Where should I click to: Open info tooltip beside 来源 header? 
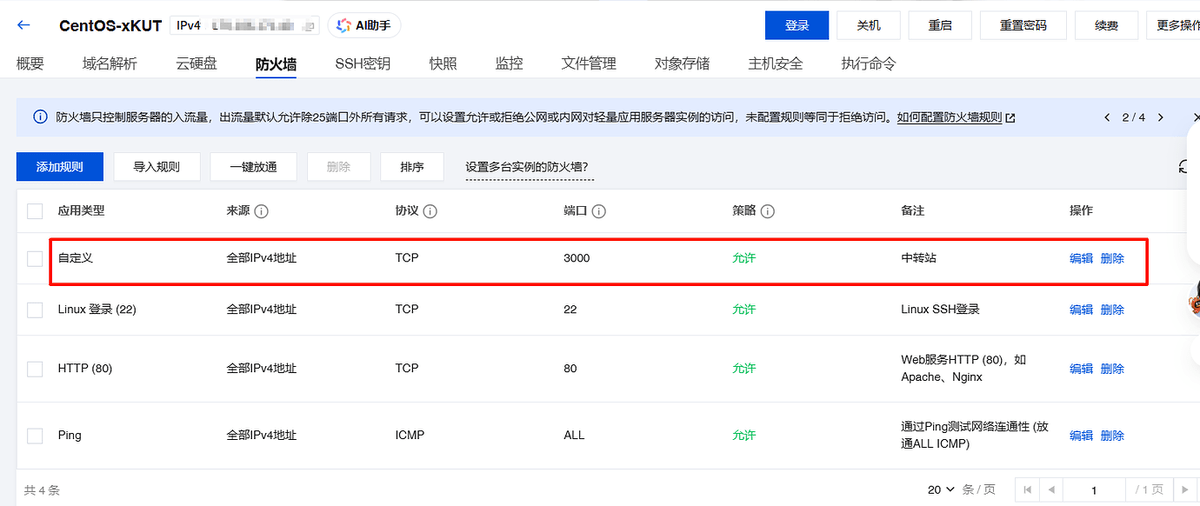262,212
